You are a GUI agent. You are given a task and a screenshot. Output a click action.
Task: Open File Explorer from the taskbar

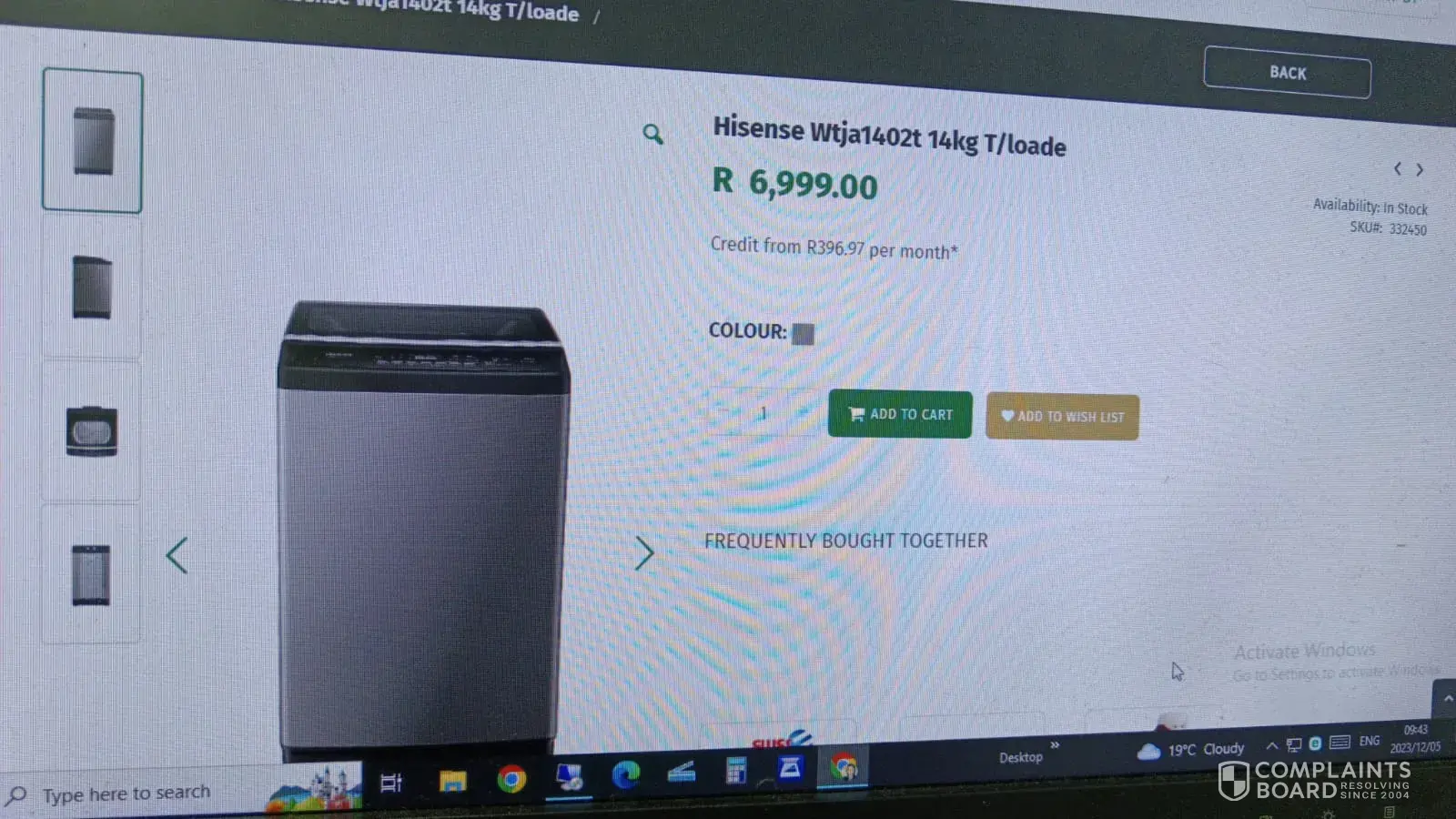point(452,781)
